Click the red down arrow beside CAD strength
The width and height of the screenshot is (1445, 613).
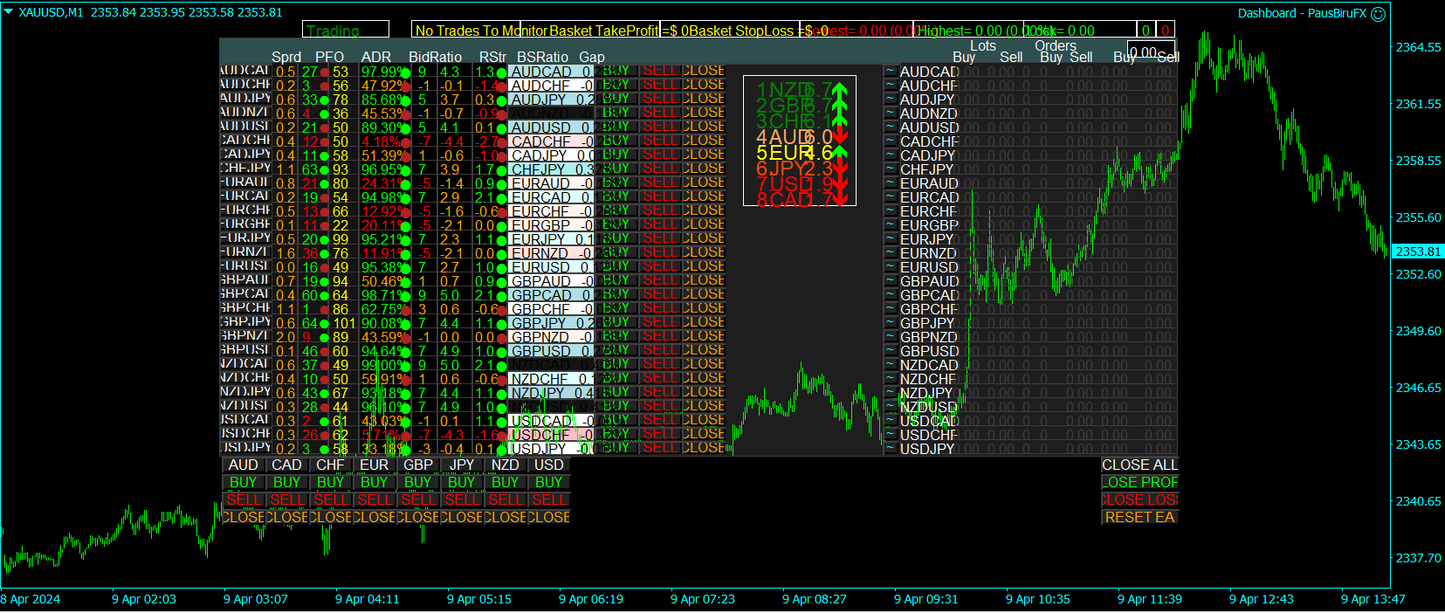tap(840, 201)
